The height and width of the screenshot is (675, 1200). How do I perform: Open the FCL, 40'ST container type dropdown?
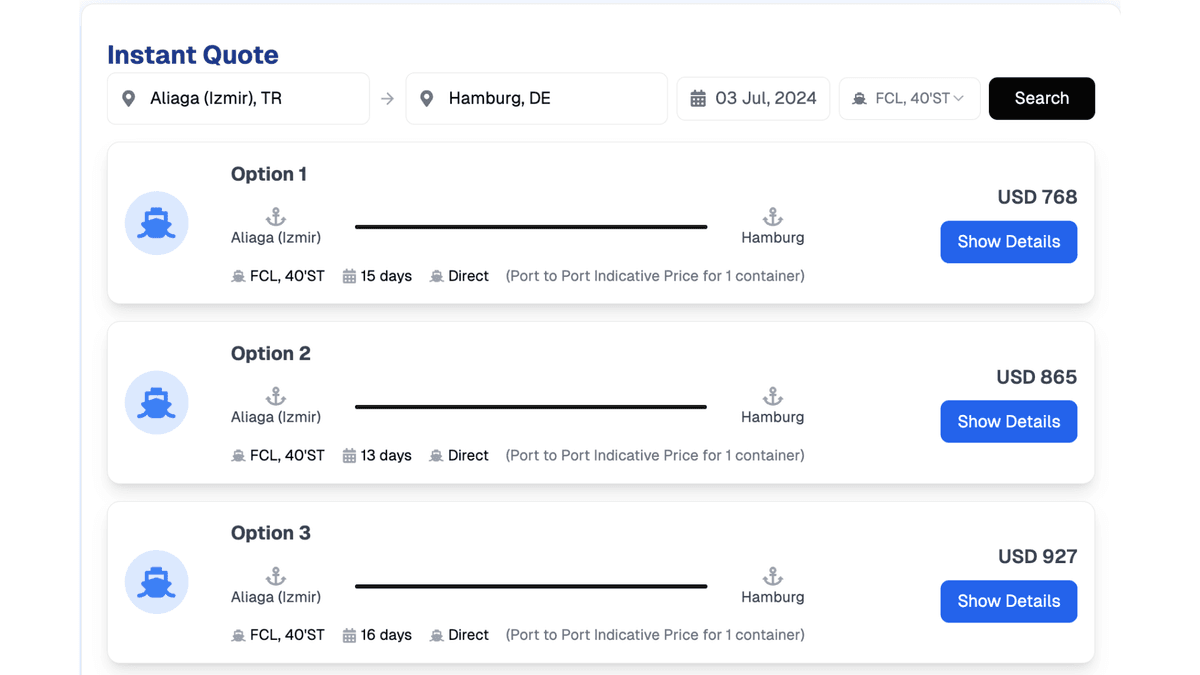click(908, 98)
